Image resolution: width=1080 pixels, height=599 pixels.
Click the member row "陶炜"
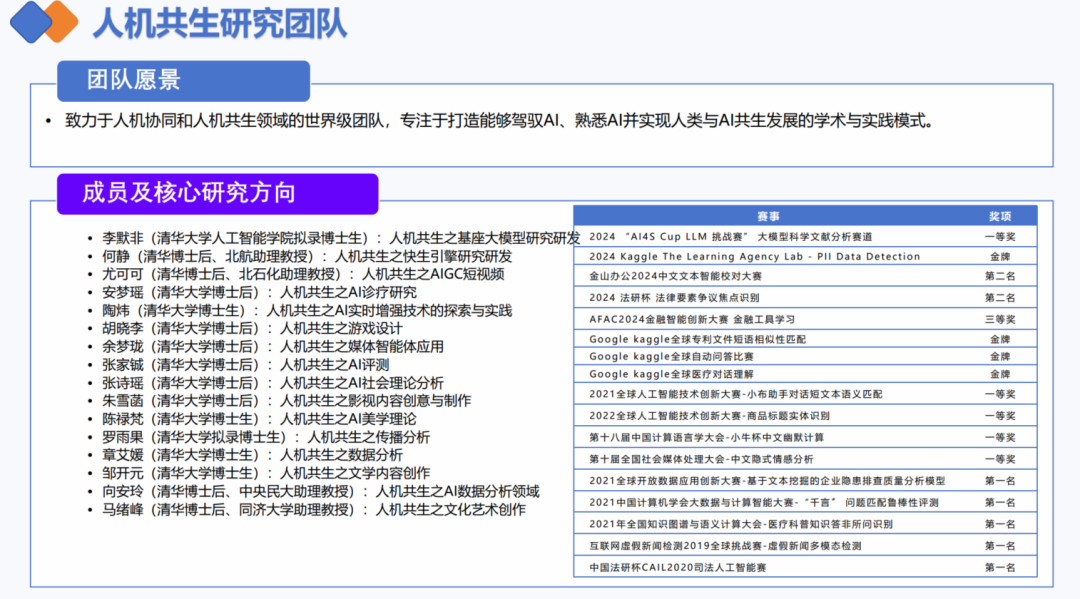point(307,311)
